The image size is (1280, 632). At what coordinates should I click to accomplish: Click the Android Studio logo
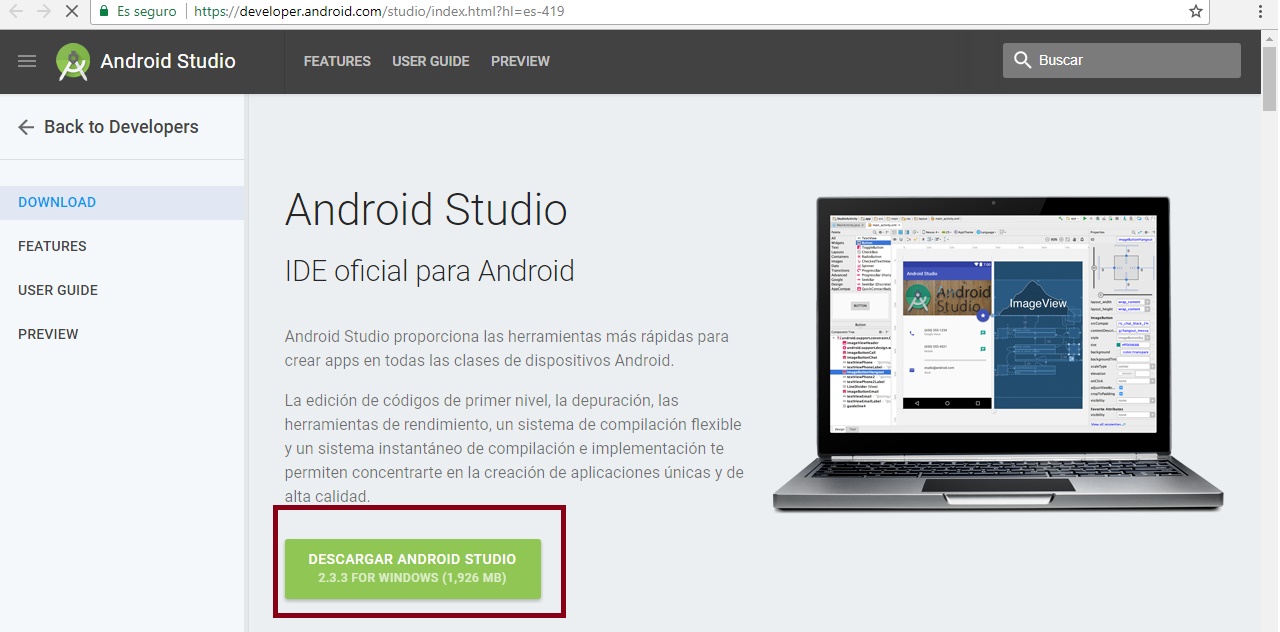[71, 61]
